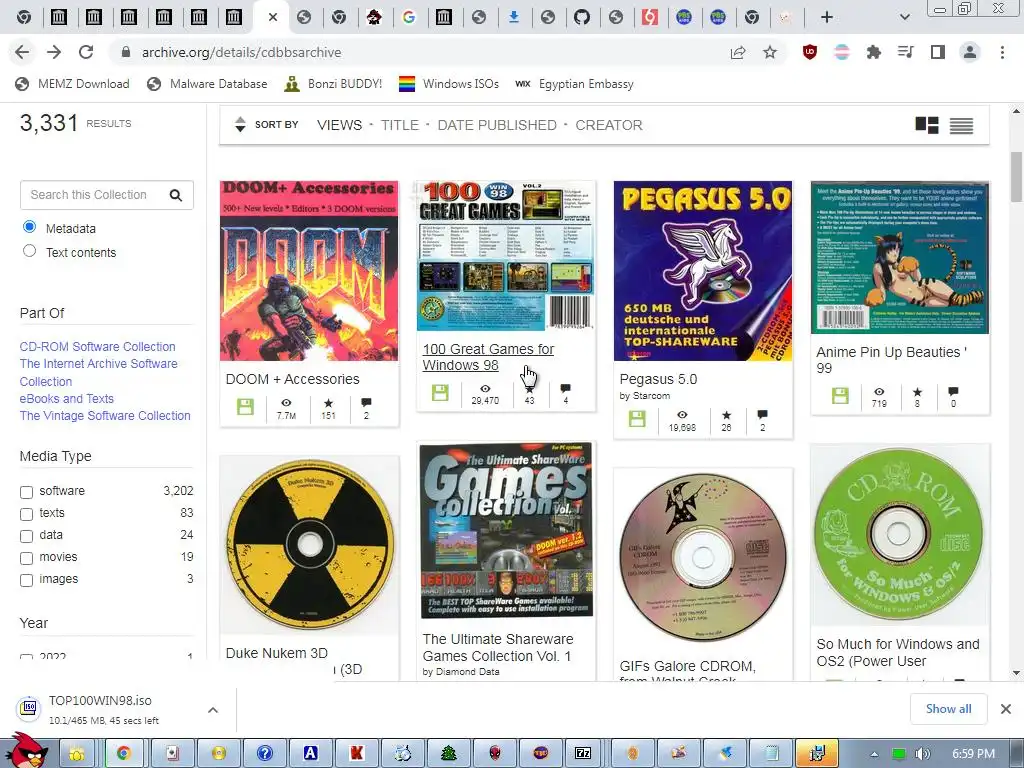Sort results by Creator
The image size is (1024, 768).
609,125
